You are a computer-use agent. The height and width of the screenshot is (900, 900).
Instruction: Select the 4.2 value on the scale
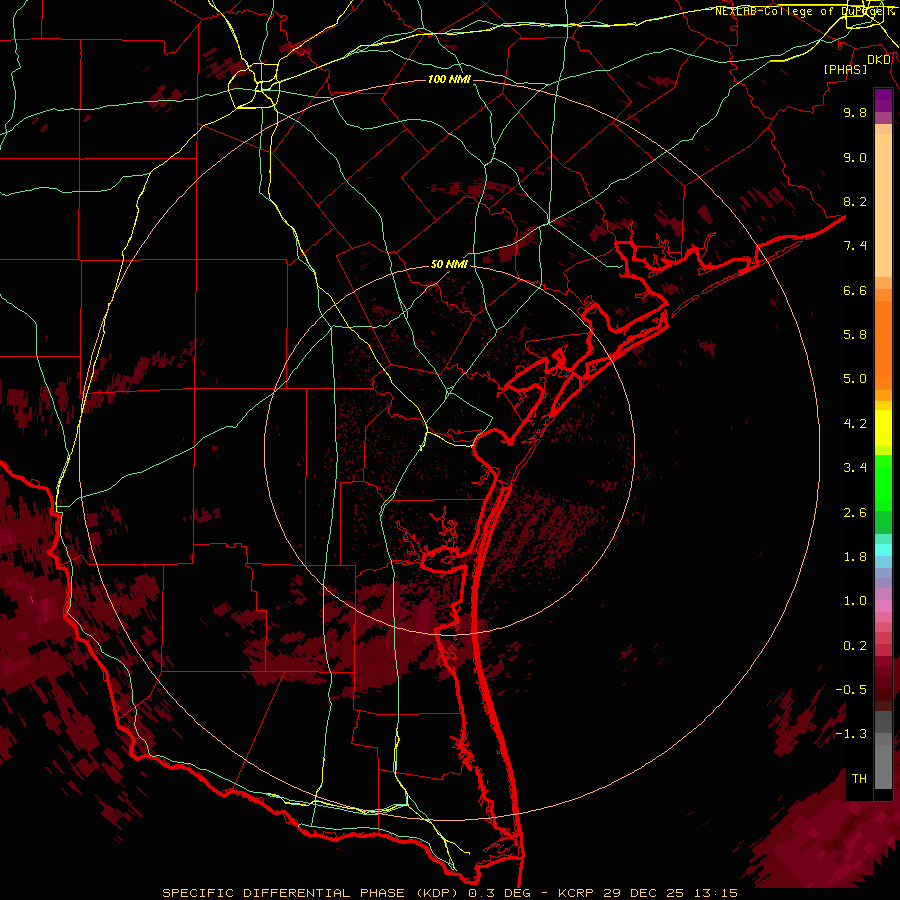855,424
